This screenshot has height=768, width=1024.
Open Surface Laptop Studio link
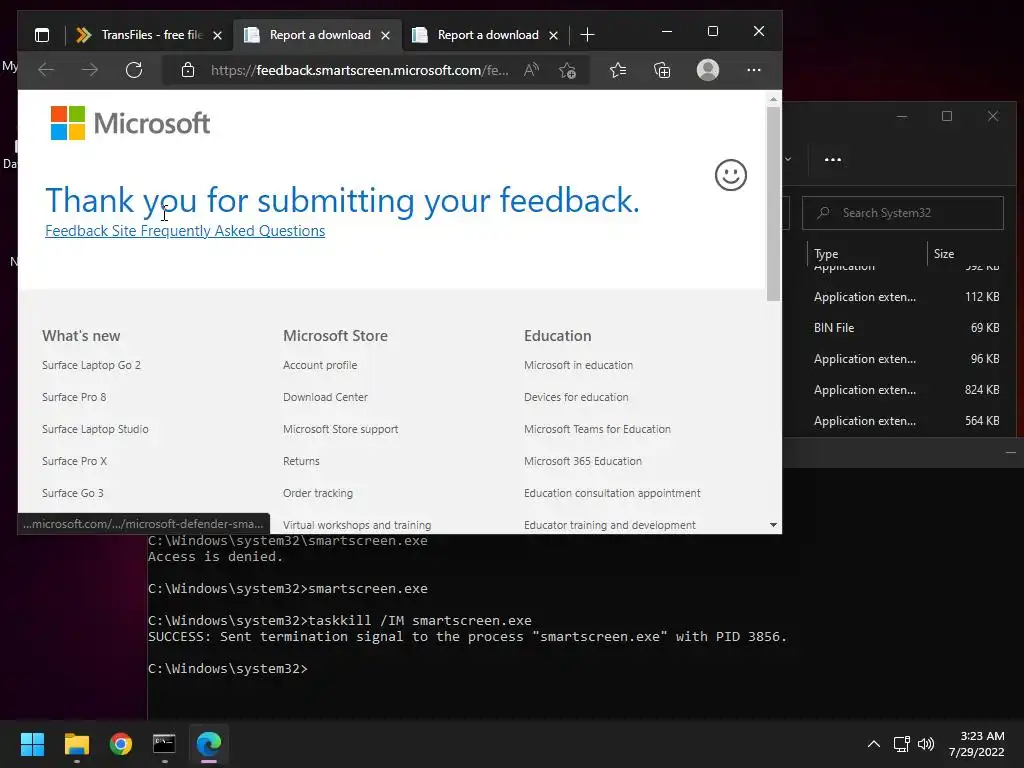(95, 429)
